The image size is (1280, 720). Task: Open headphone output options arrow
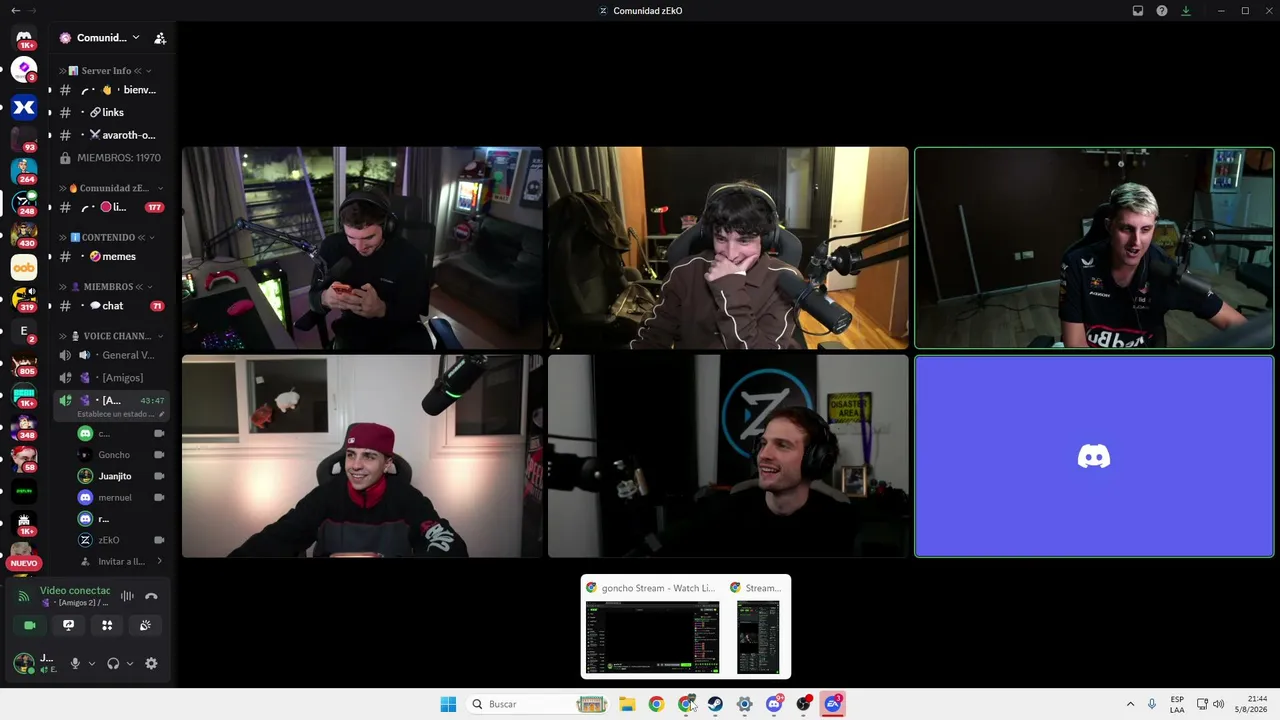point(130,663)
